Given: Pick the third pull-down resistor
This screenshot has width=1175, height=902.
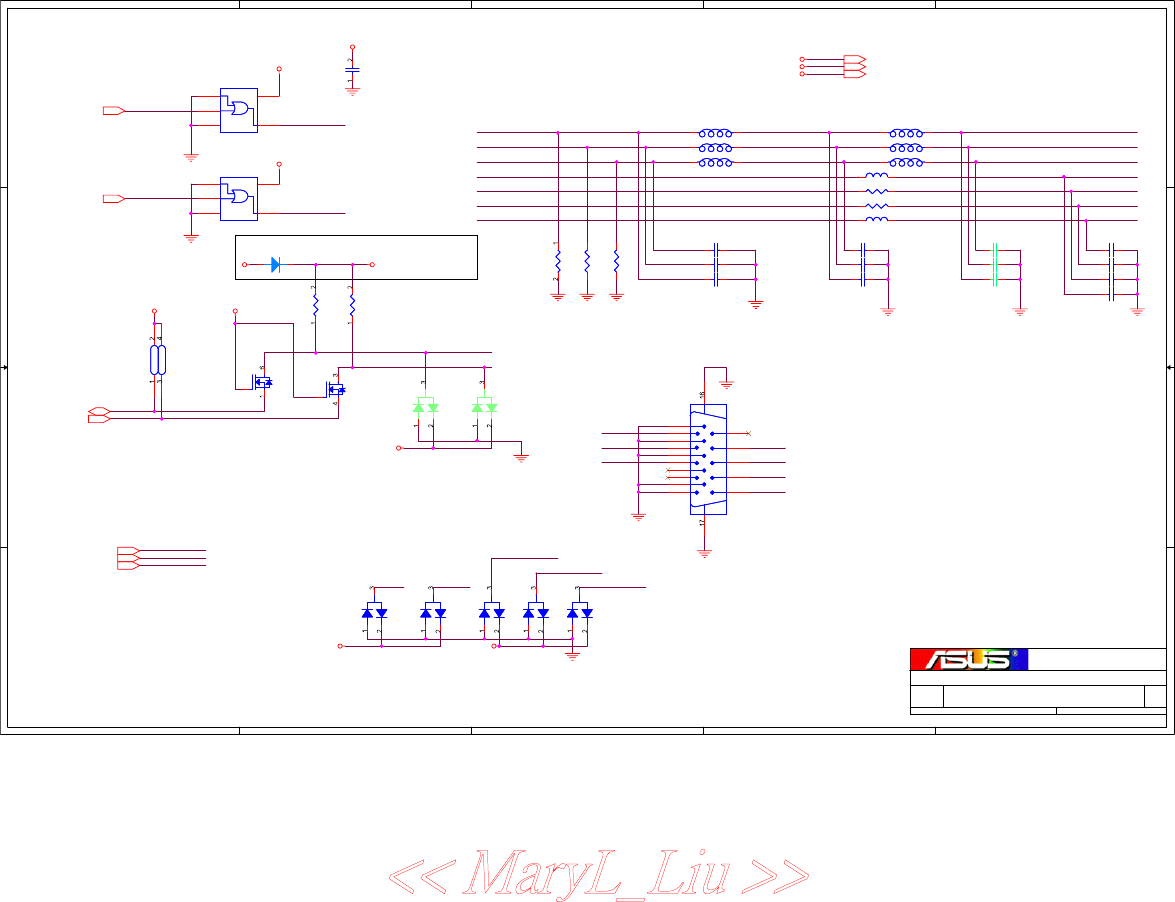Looking at the screenshot, I should (x=616, y=261).
